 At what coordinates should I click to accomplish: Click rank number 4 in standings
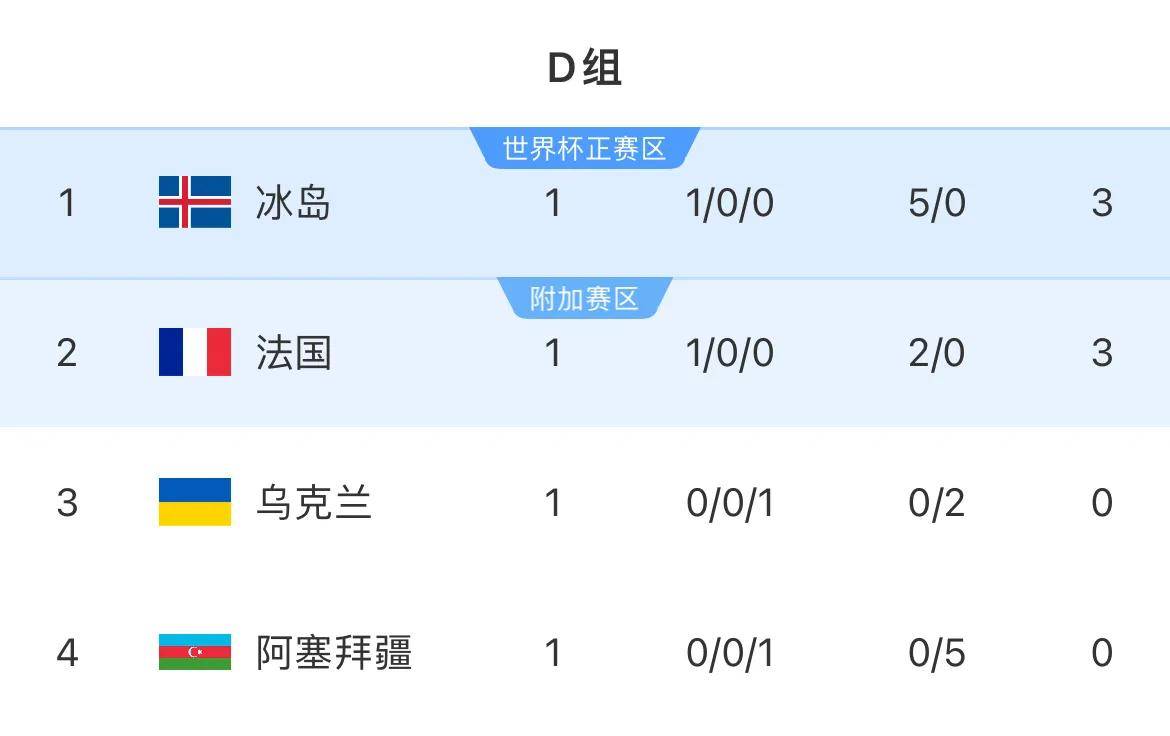(67, 652)
